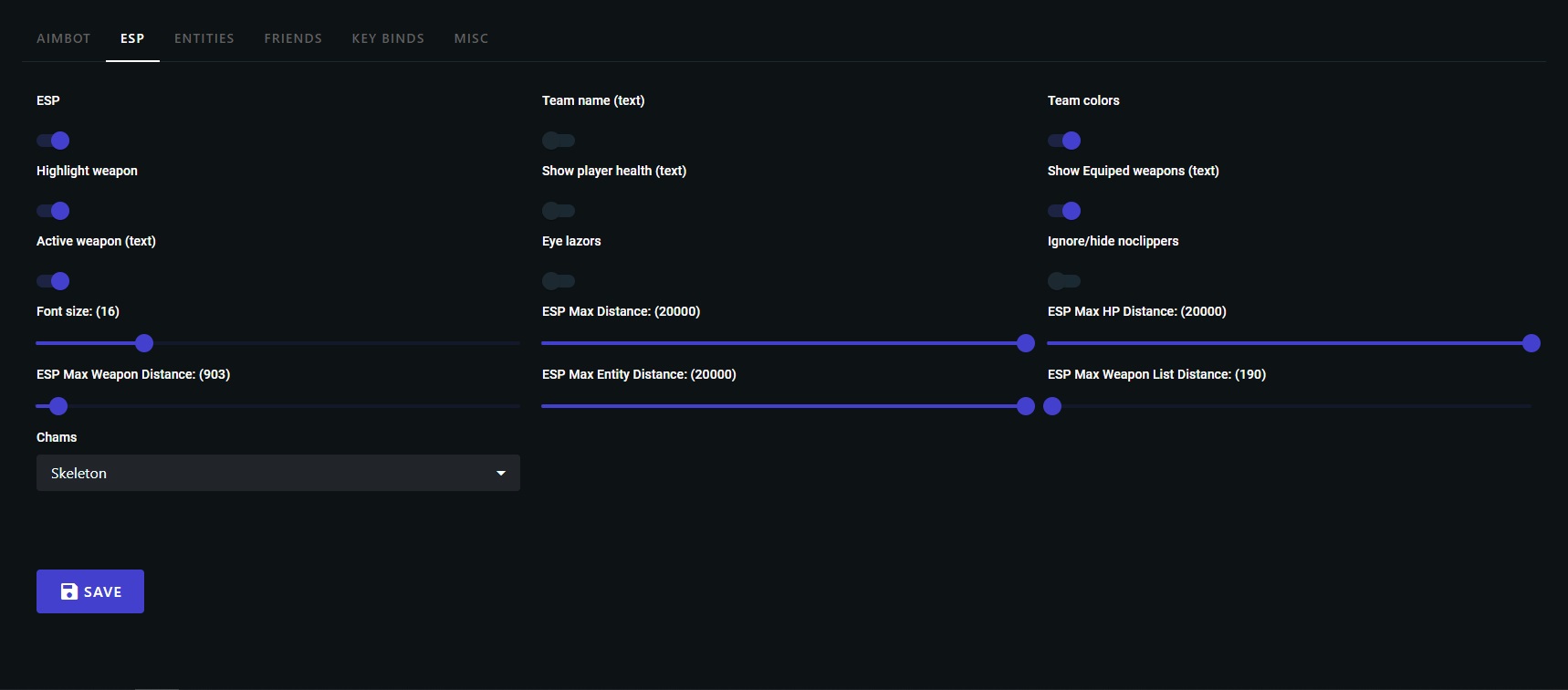Toggle off Show Equiped weapons (text)
This screenshot has width=1568, height=690.
point(1064,211)
